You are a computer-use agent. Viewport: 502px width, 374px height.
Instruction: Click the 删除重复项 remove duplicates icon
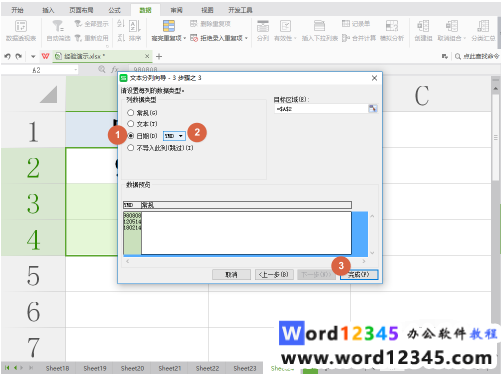click(x=194, y=24)
